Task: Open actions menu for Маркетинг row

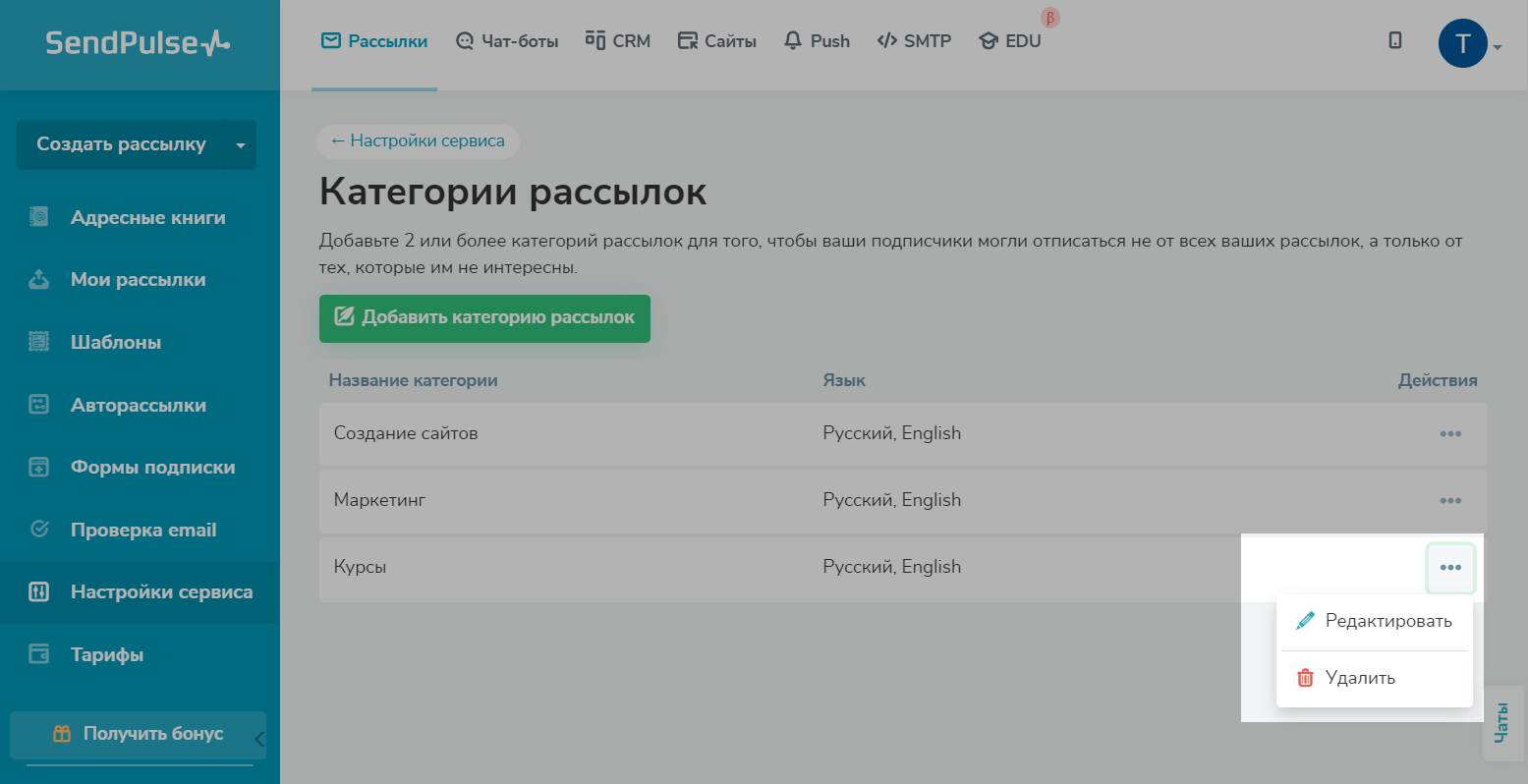Action: (x=1450, y=501)
